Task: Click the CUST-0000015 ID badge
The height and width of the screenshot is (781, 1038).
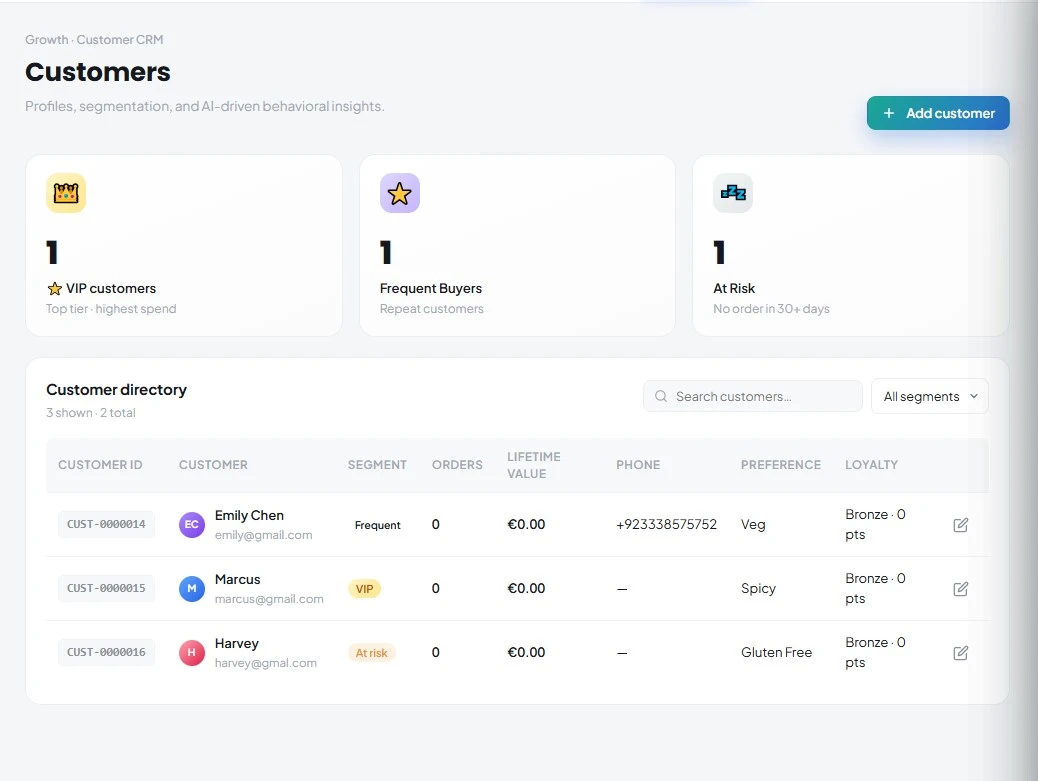Action: (x=106, y=588)
